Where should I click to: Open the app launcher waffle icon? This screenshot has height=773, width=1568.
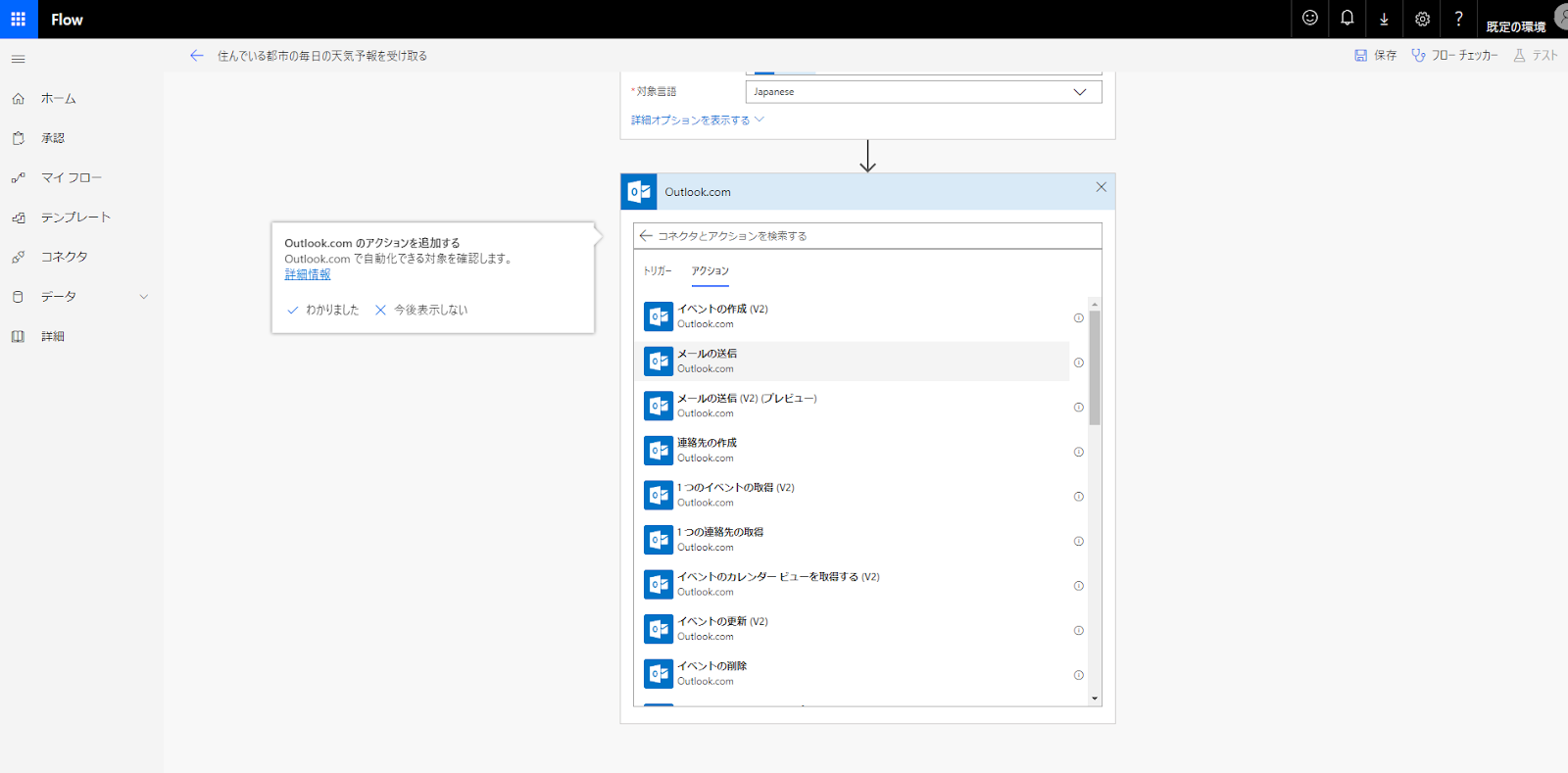[19, 19]
